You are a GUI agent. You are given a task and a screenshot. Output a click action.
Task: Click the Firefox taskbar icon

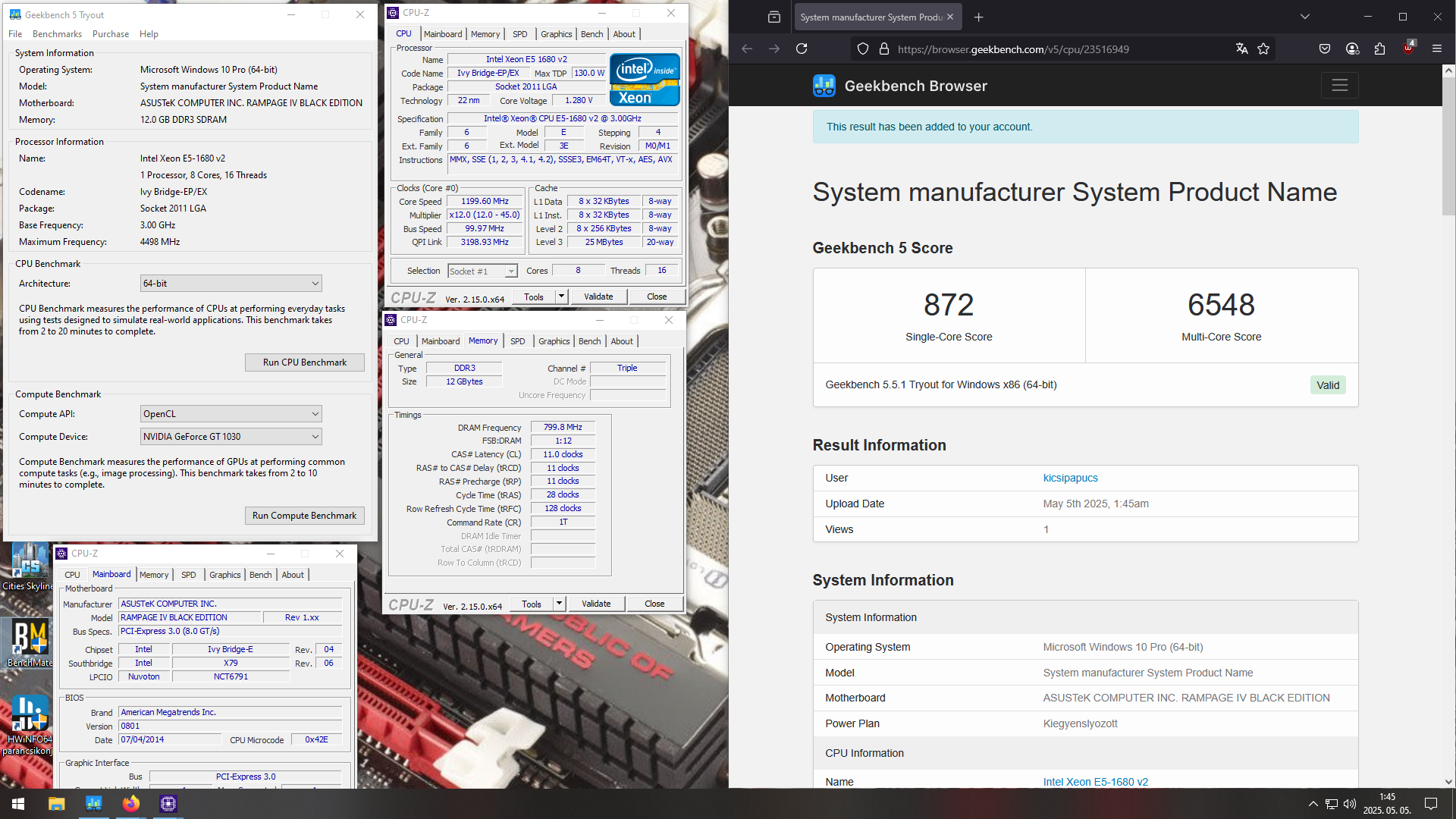tap(131, 803)
